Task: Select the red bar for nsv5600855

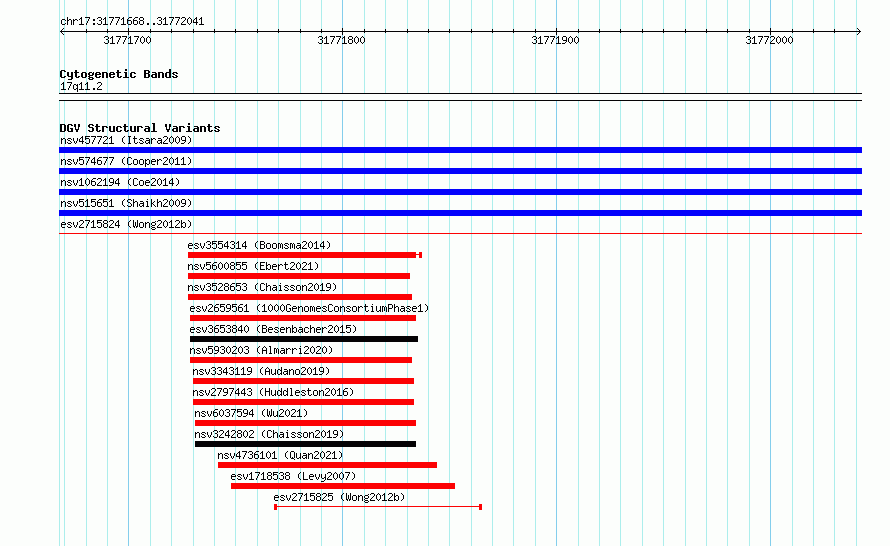Action: 299,276
